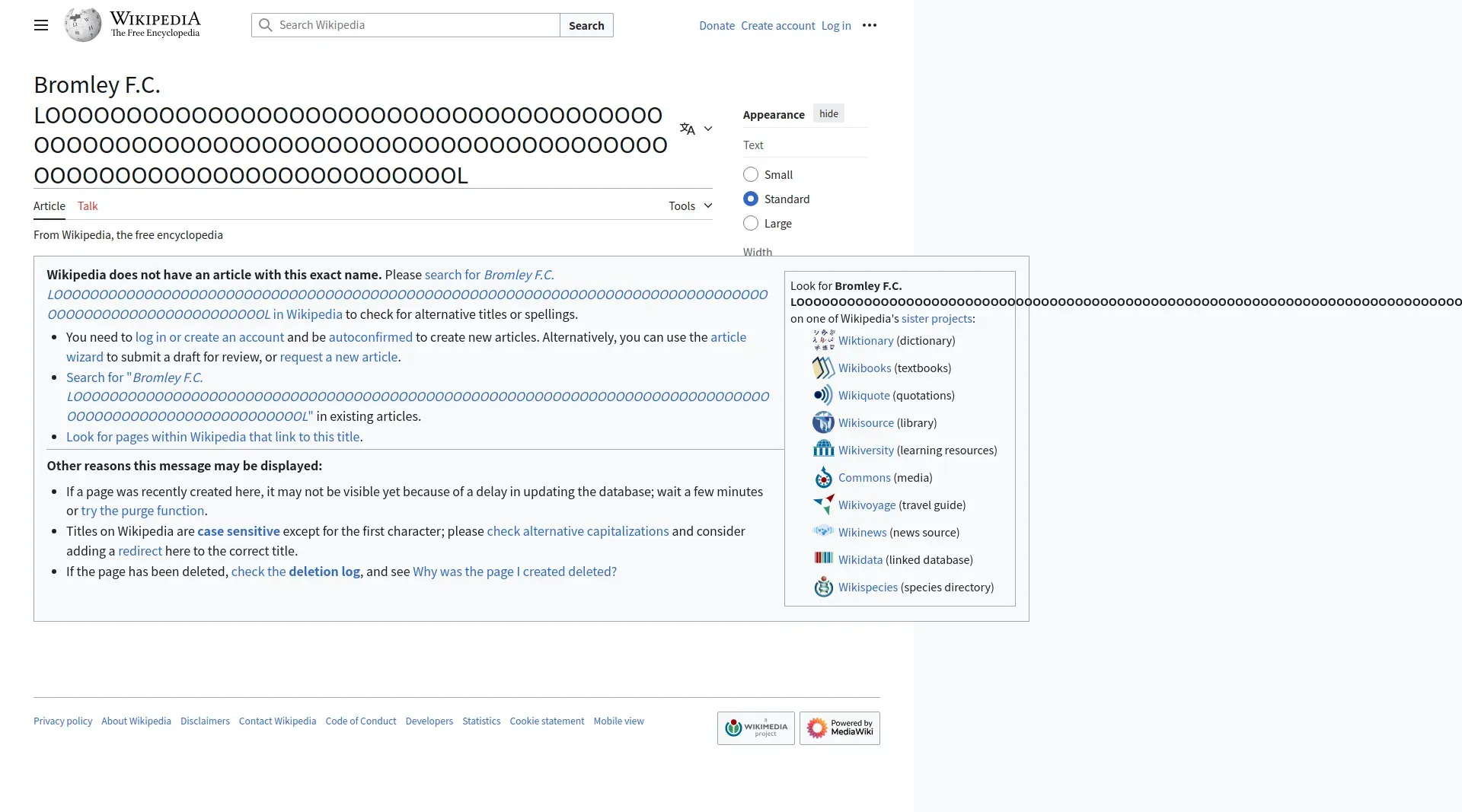
Task: Open the Statistics footer link
Action: coord(481,721)
